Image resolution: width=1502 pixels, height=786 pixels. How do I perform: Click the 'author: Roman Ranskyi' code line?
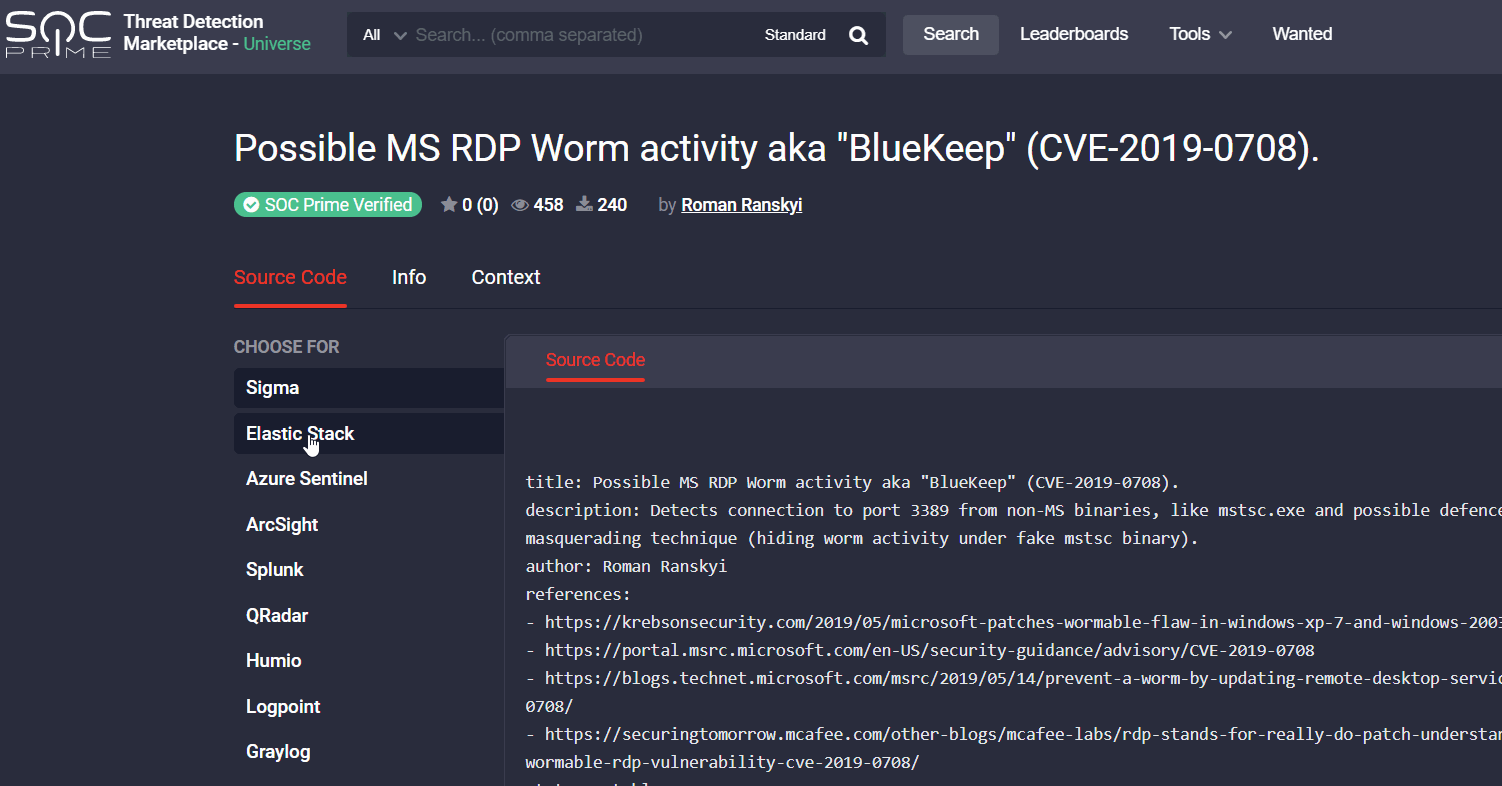coord(626,566)
